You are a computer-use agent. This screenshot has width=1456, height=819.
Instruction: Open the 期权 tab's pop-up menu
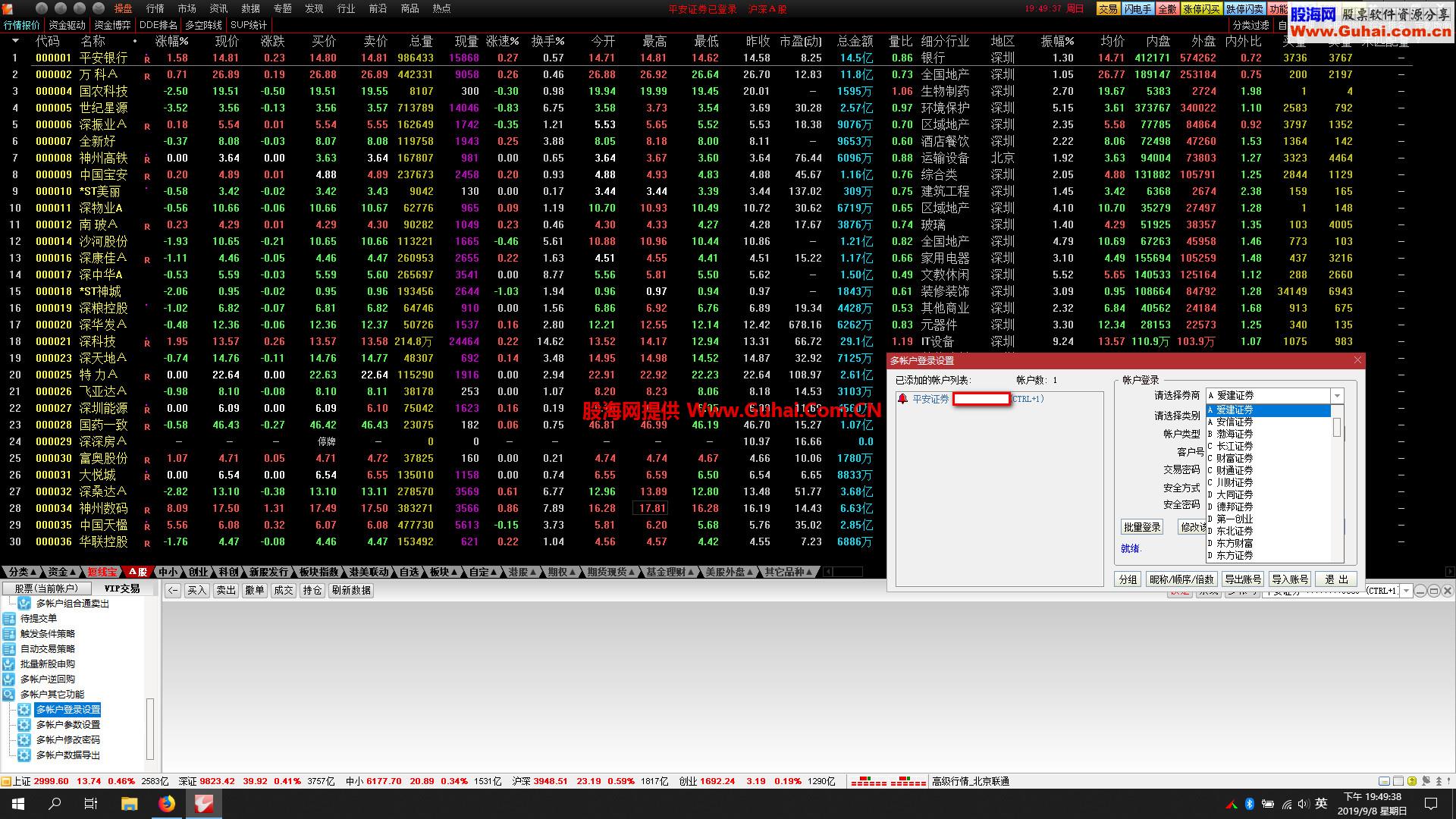pos(573,573)
